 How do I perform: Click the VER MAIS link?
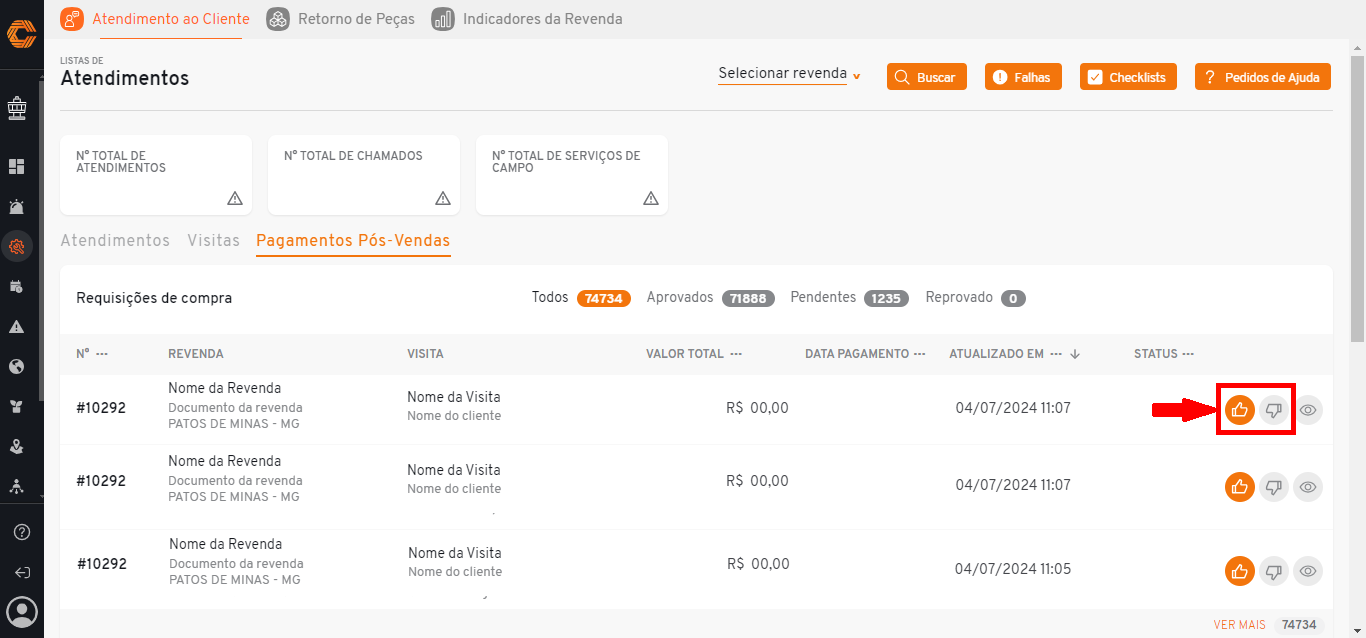(x=1239, y=625)
